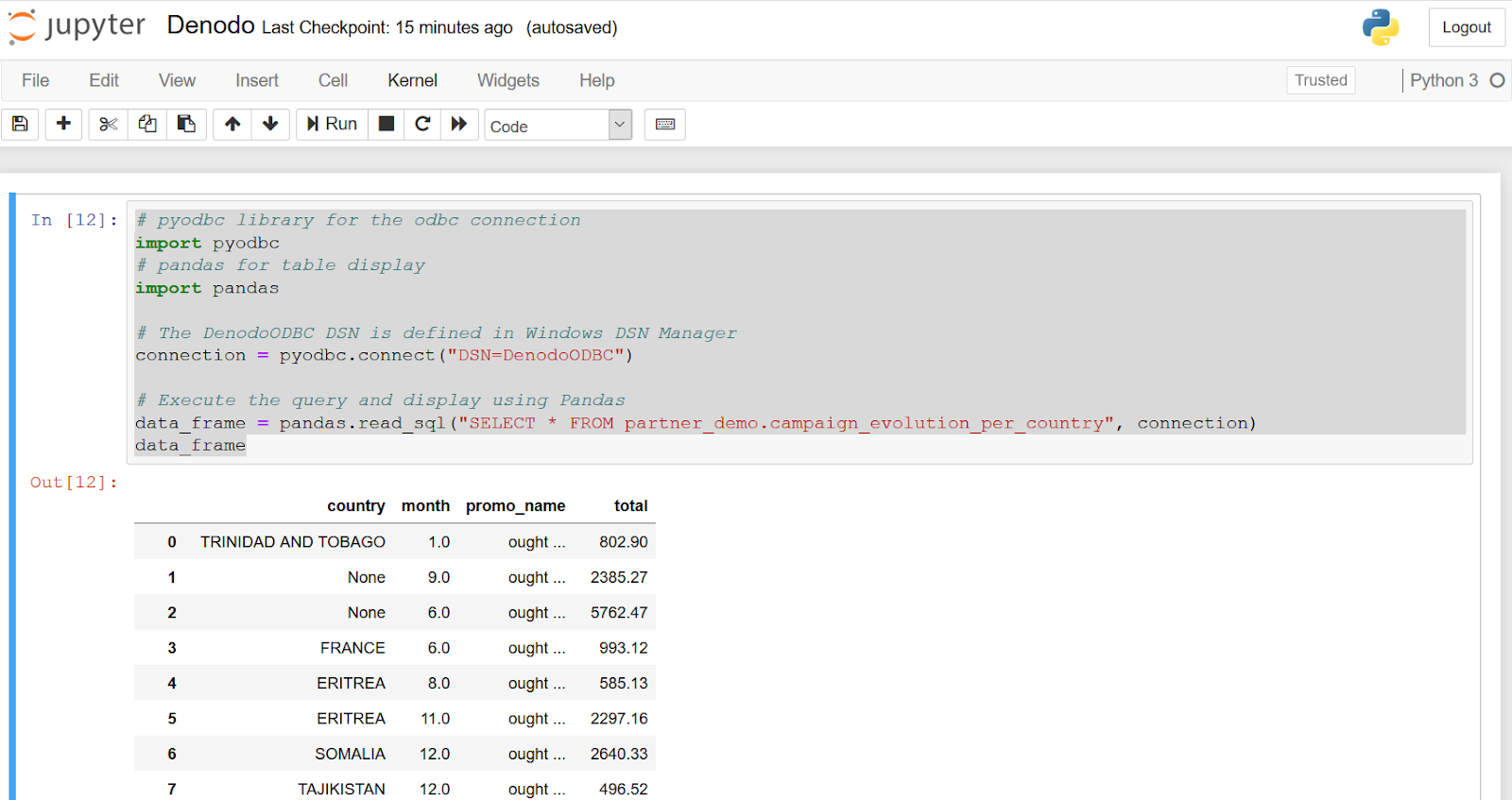Click the total value 993.12
Image resolution: width=1512 pixels, height=800 pixels.
(624, 648)
